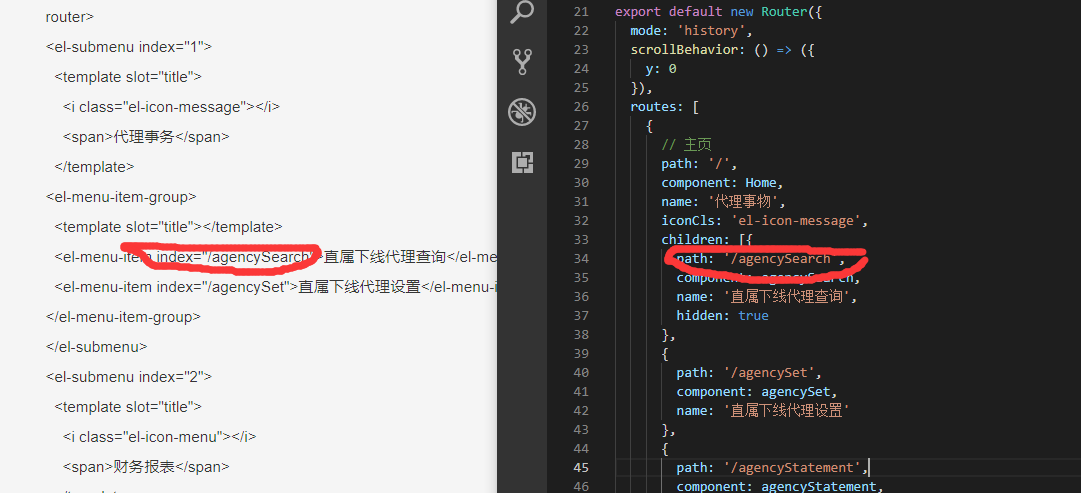Select line number 45 in editor gutter
1081x493 pixels.
580,467
